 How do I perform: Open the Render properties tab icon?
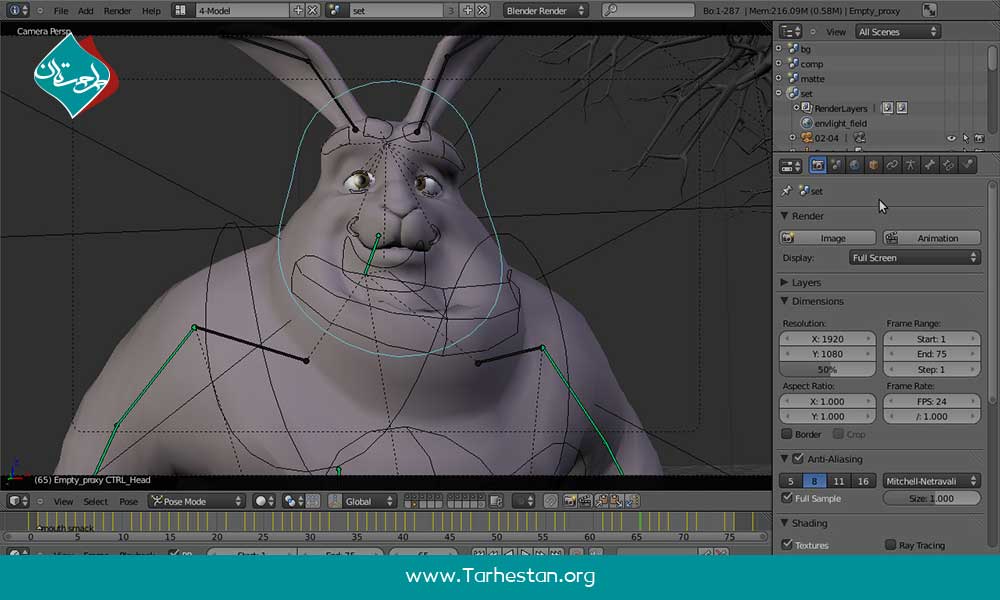tap(817, 166)
